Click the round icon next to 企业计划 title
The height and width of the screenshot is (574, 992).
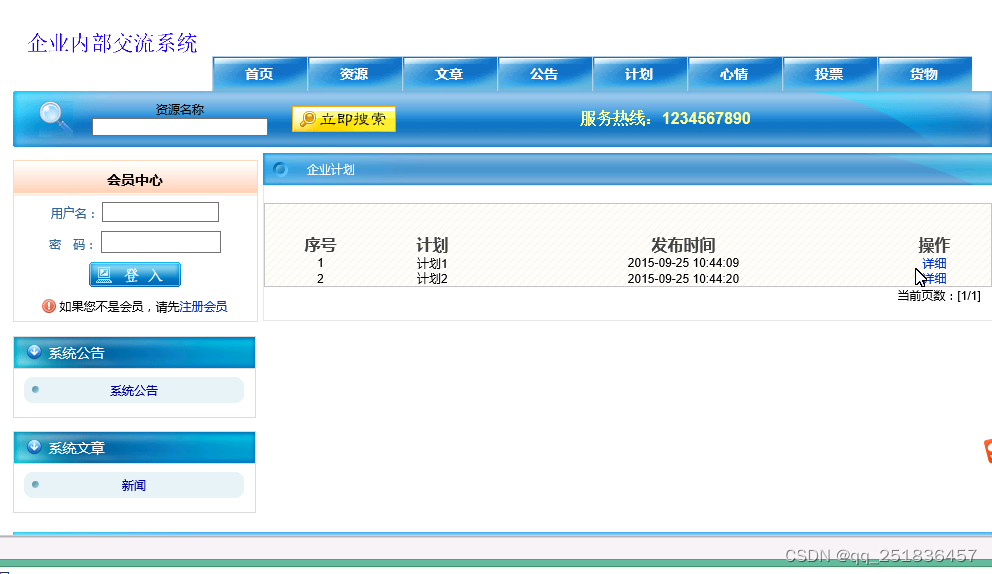[x=280, y=169]
